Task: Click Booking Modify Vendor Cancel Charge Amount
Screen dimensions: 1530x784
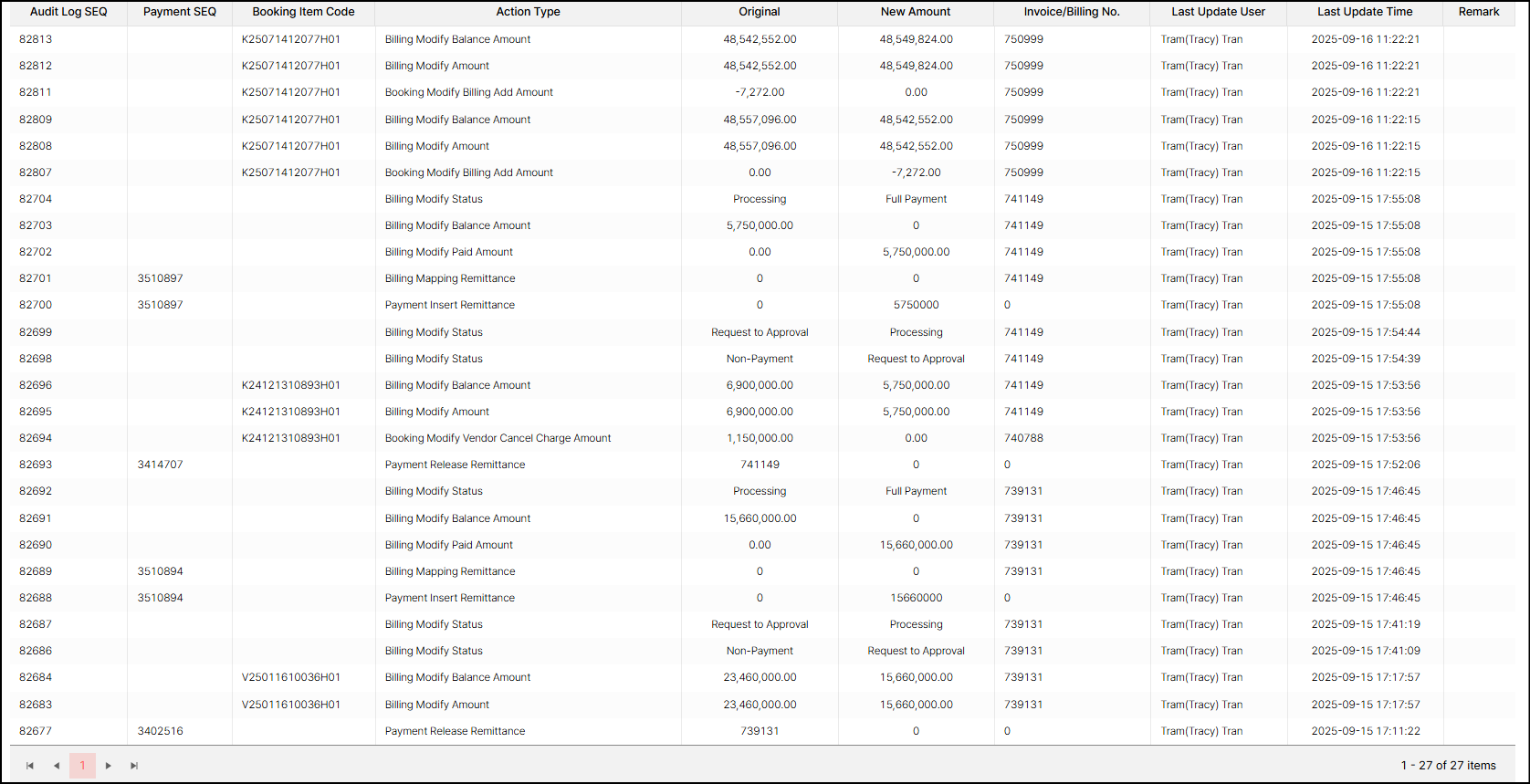Action: click(x=498, y=438)
